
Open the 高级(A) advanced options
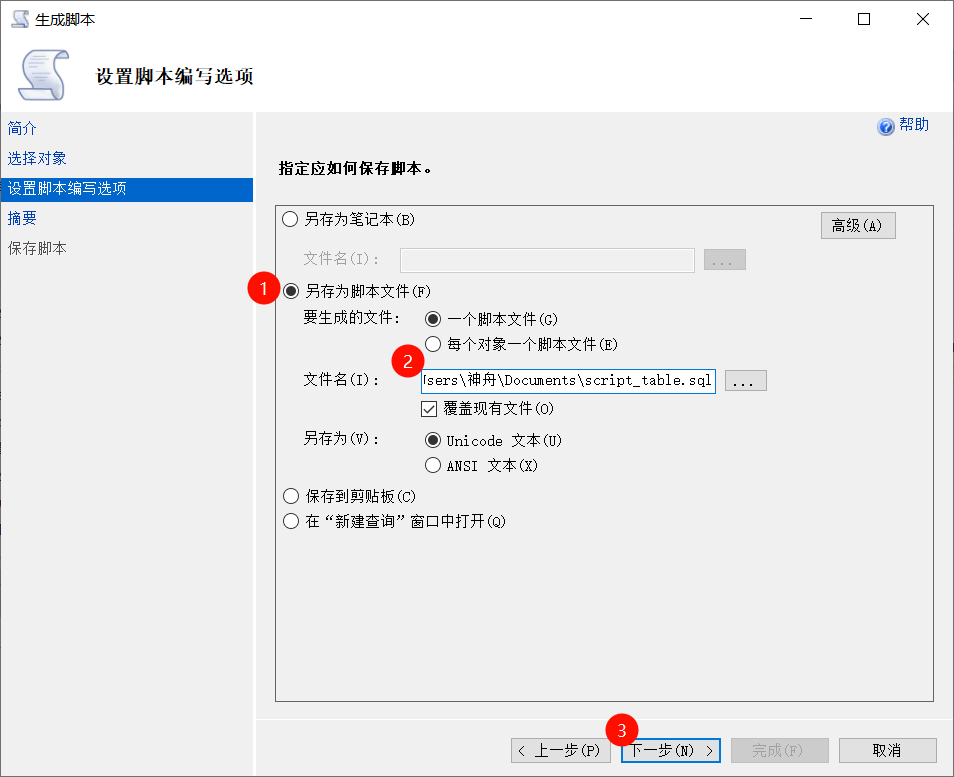[858, 226]
